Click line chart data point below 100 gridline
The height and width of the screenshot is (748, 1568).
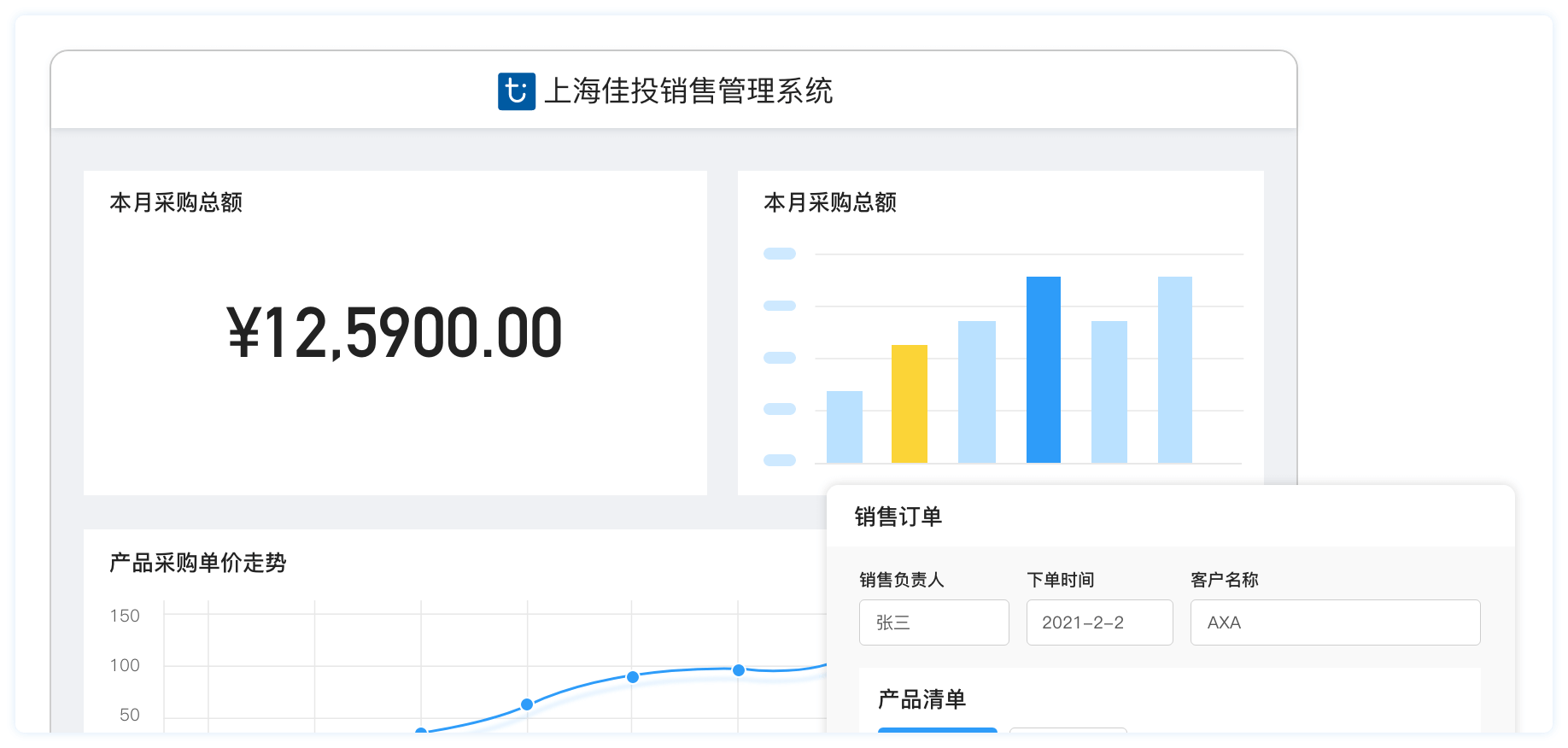tap(633, 677)
